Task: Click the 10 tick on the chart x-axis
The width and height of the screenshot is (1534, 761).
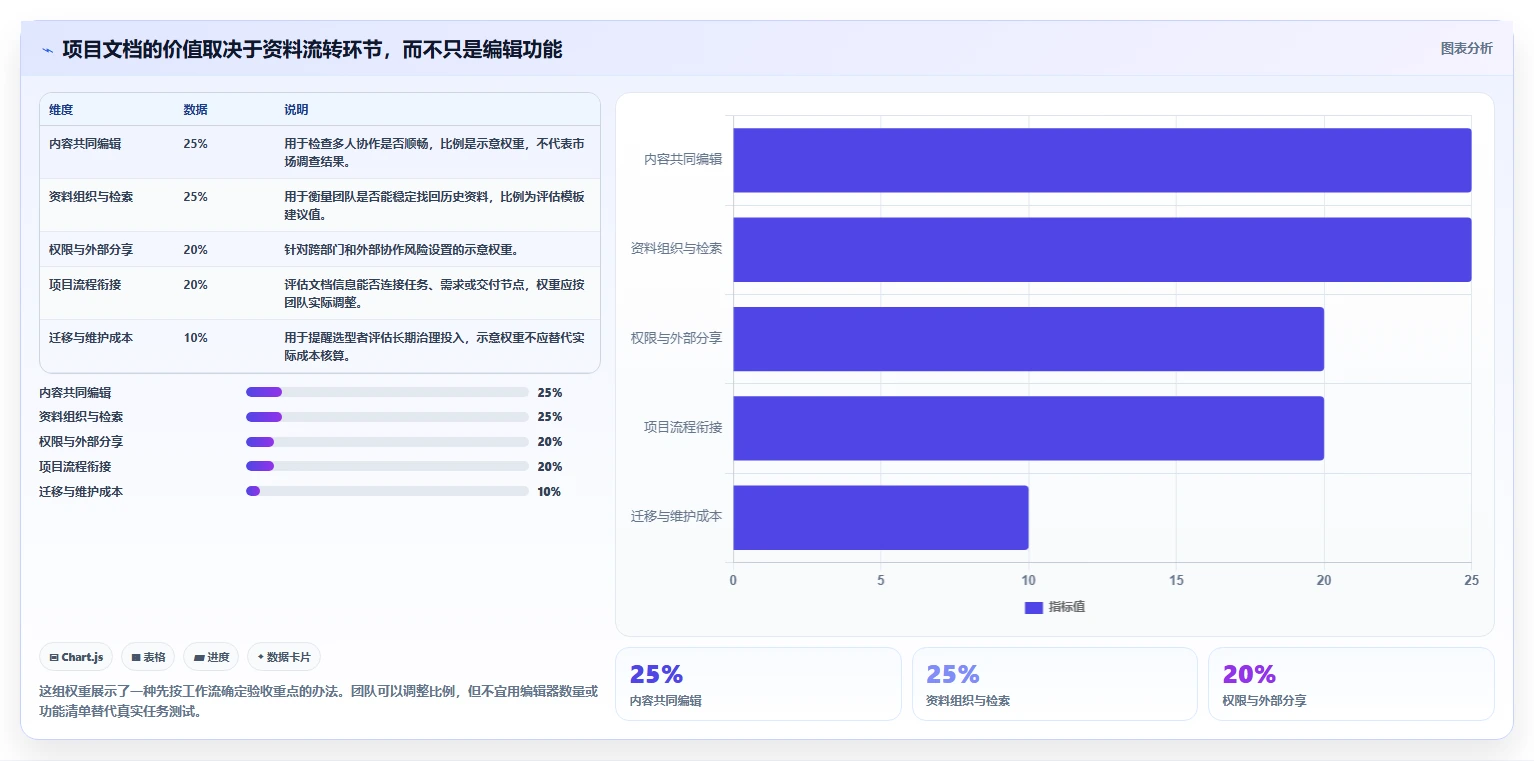Action: pyautogui.click(x=1028, y=580)
